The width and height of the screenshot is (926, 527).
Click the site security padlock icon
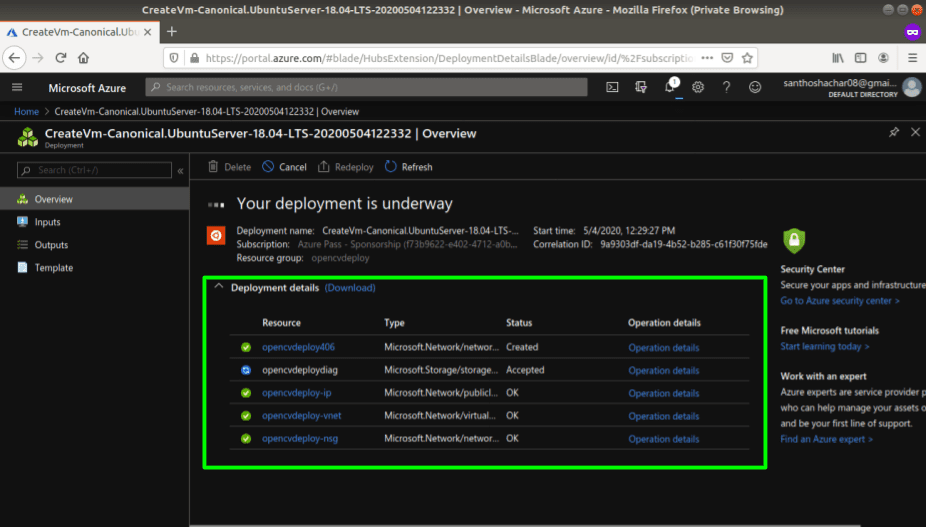pyautogui.click(x=194, y=58)
